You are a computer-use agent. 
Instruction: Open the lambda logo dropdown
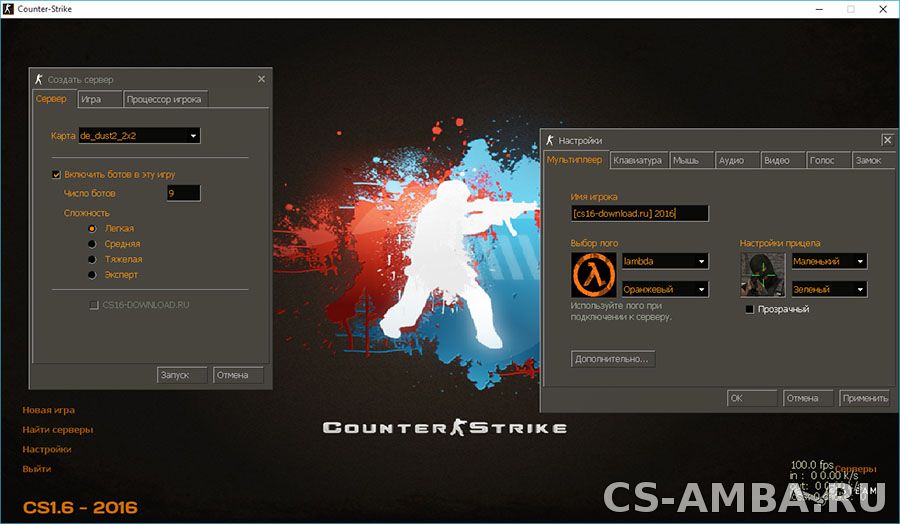pyautogui.click(x=665, y=261)
